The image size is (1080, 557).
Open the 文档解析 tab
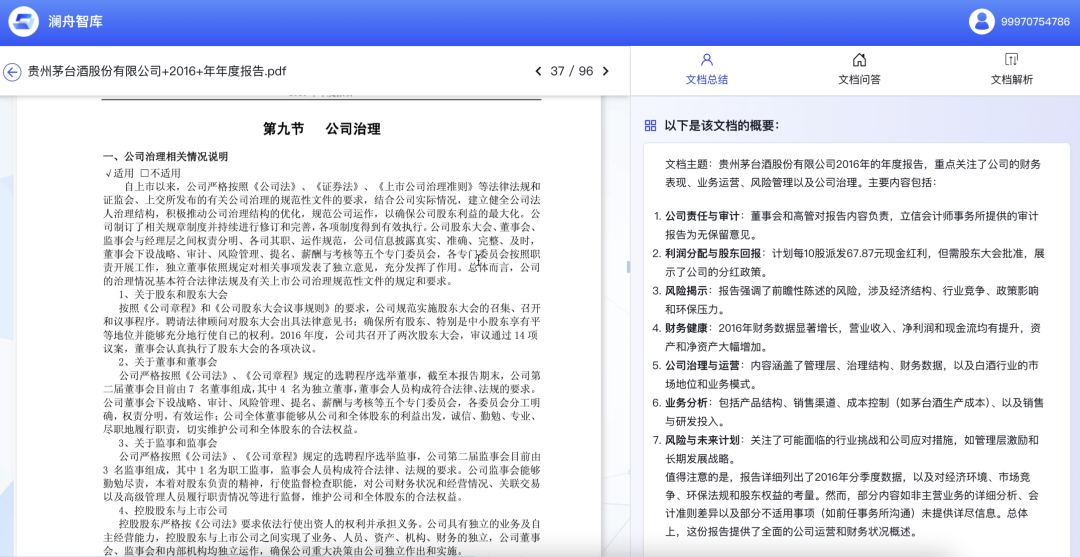click(x=1011, y=70)
